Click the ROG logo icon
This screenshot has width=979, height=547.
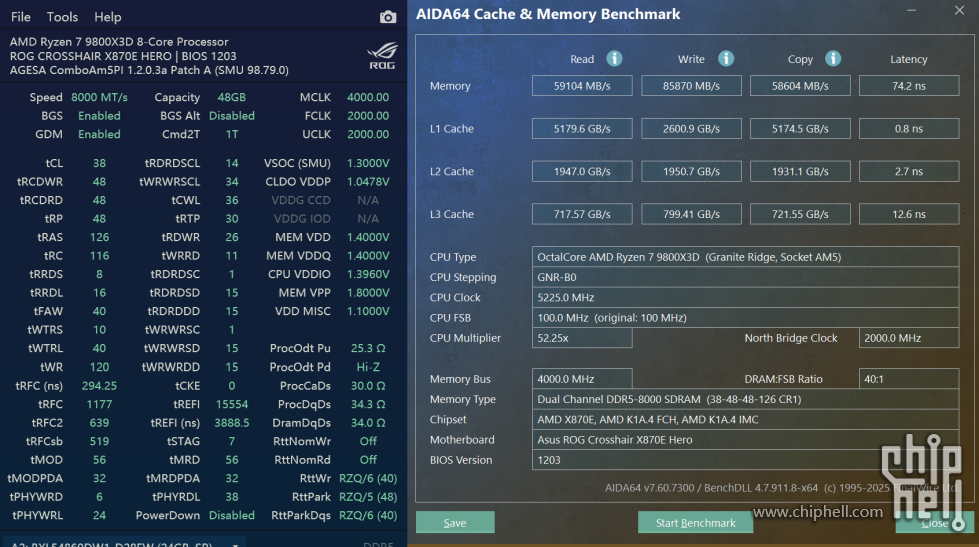382,56
